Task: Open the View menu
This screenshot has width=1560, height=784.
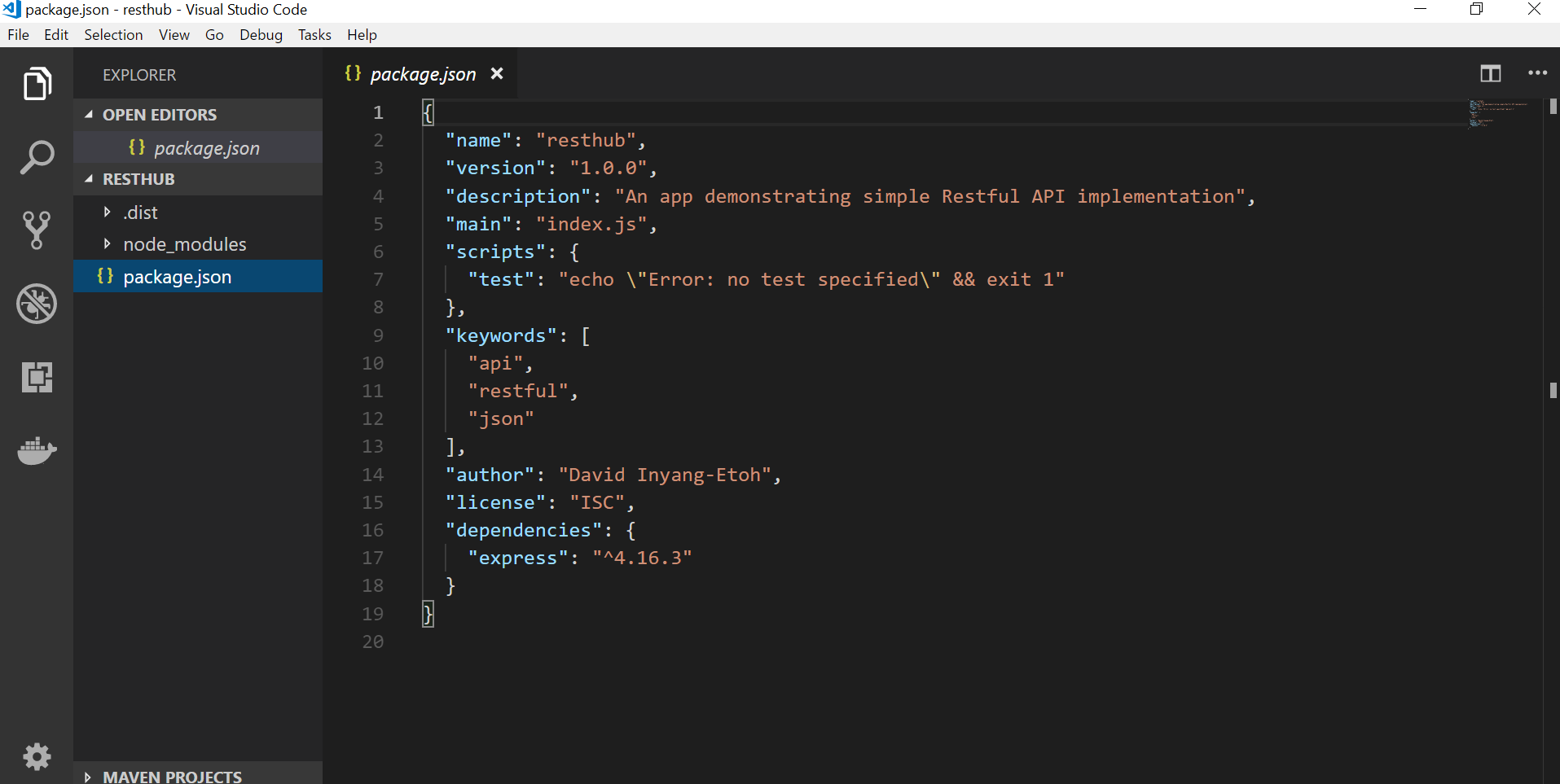Action: pos(174,34)
